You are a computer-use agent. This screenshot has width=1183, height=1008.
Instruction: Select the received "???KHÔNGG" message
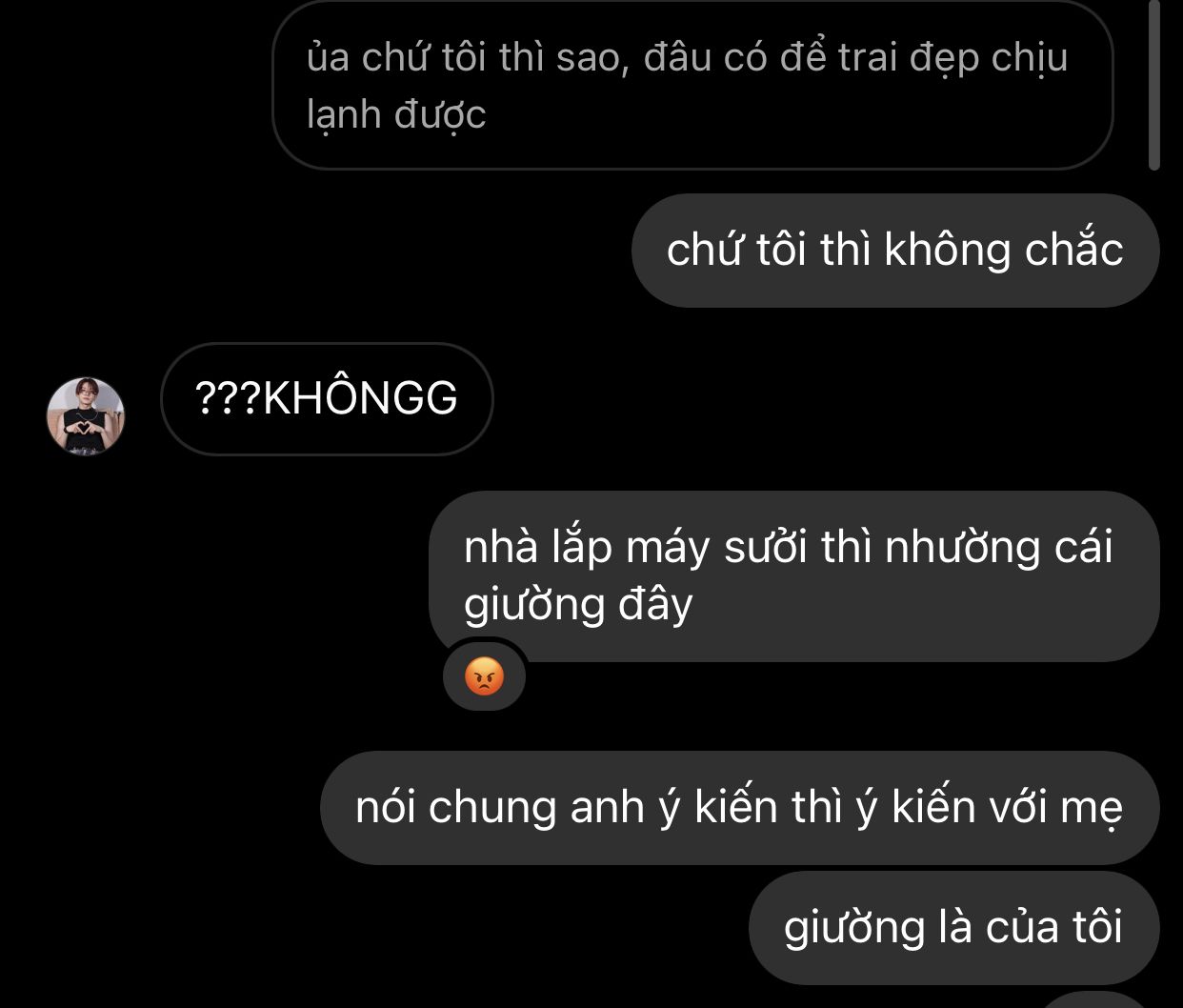(327, 398)
